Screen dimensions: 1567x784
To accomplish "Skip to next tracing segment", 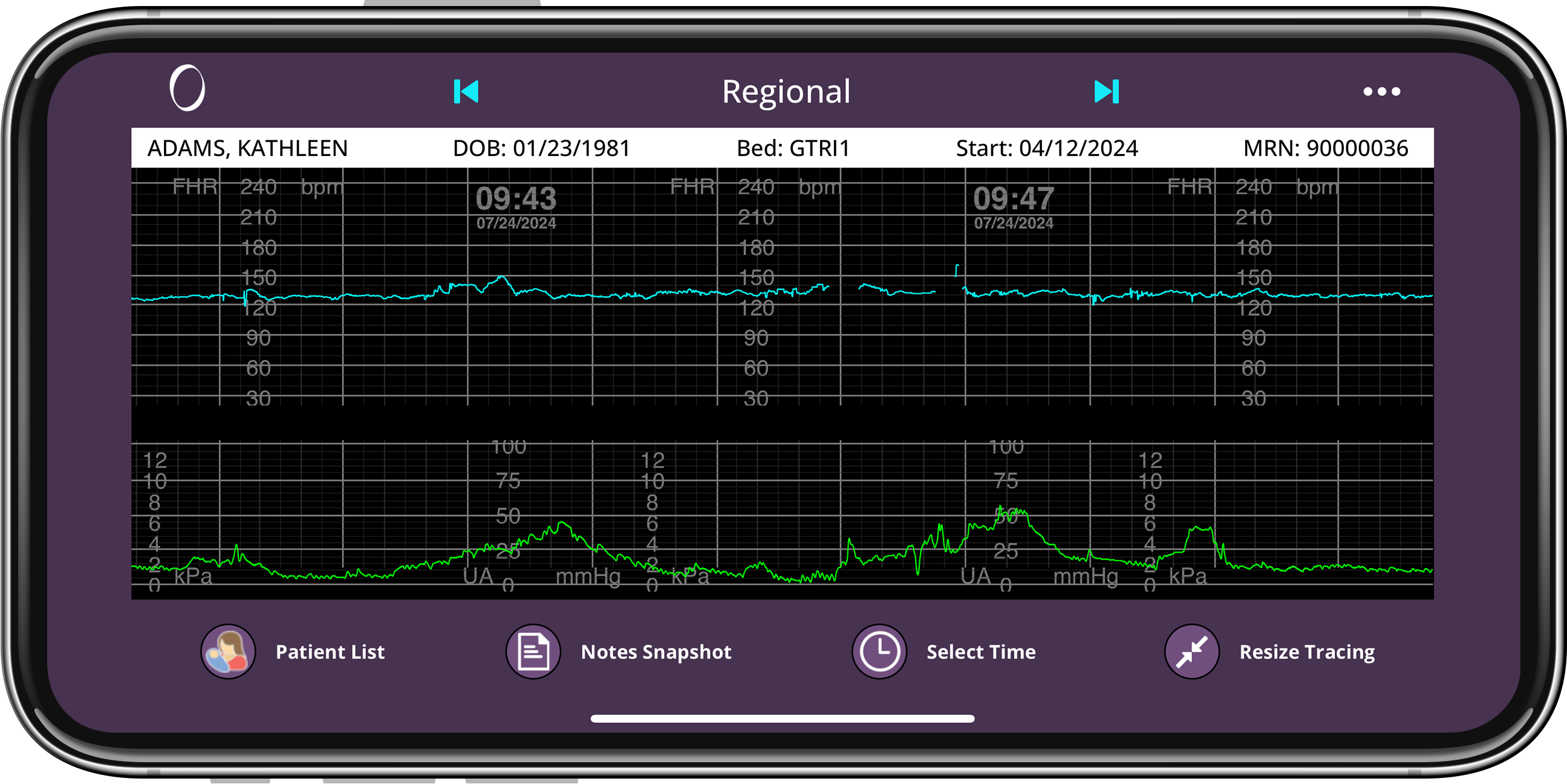I will click(1106, 92).
